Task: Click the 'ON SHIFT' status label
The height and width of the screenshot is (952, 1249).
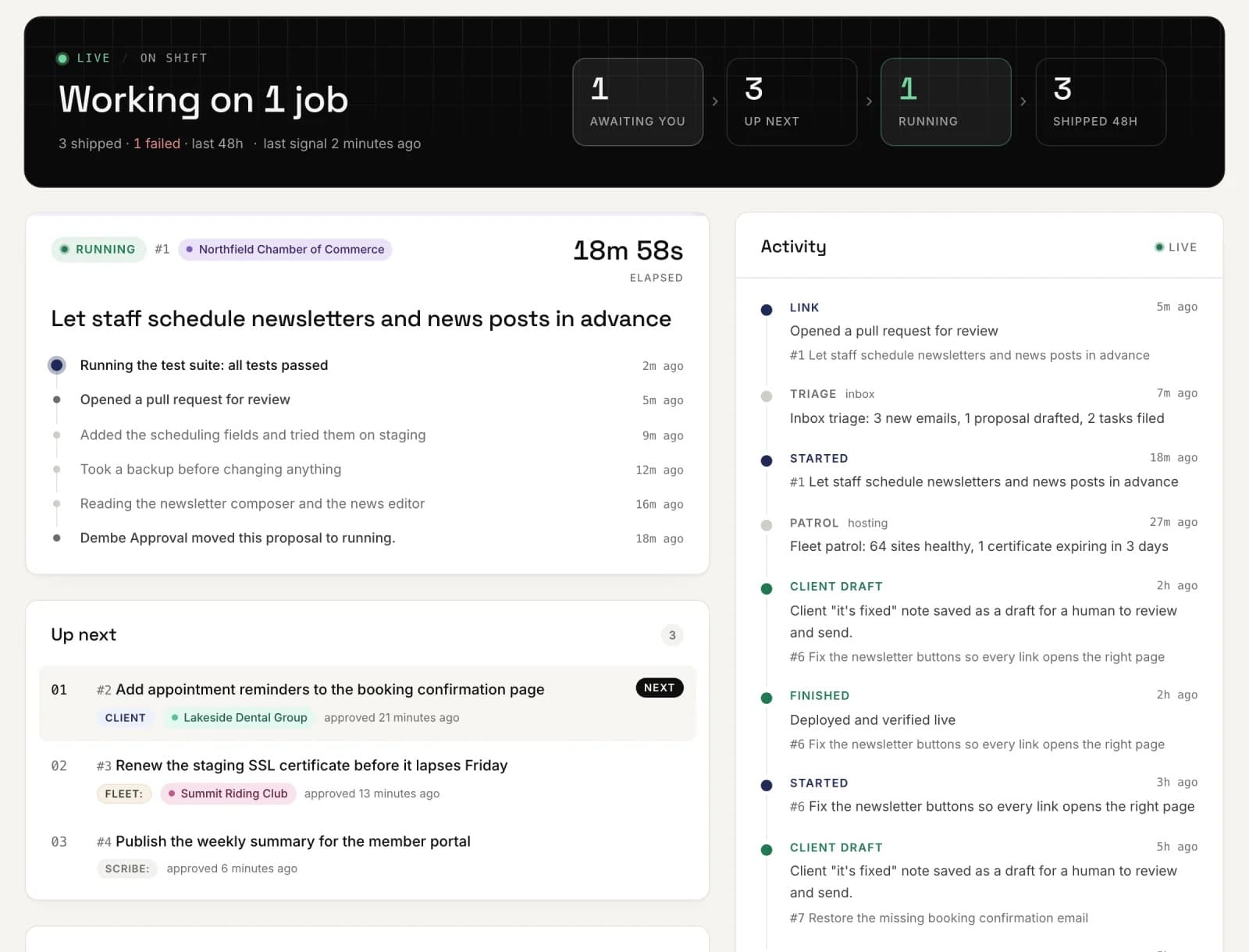Action: (x=174, y=58)
